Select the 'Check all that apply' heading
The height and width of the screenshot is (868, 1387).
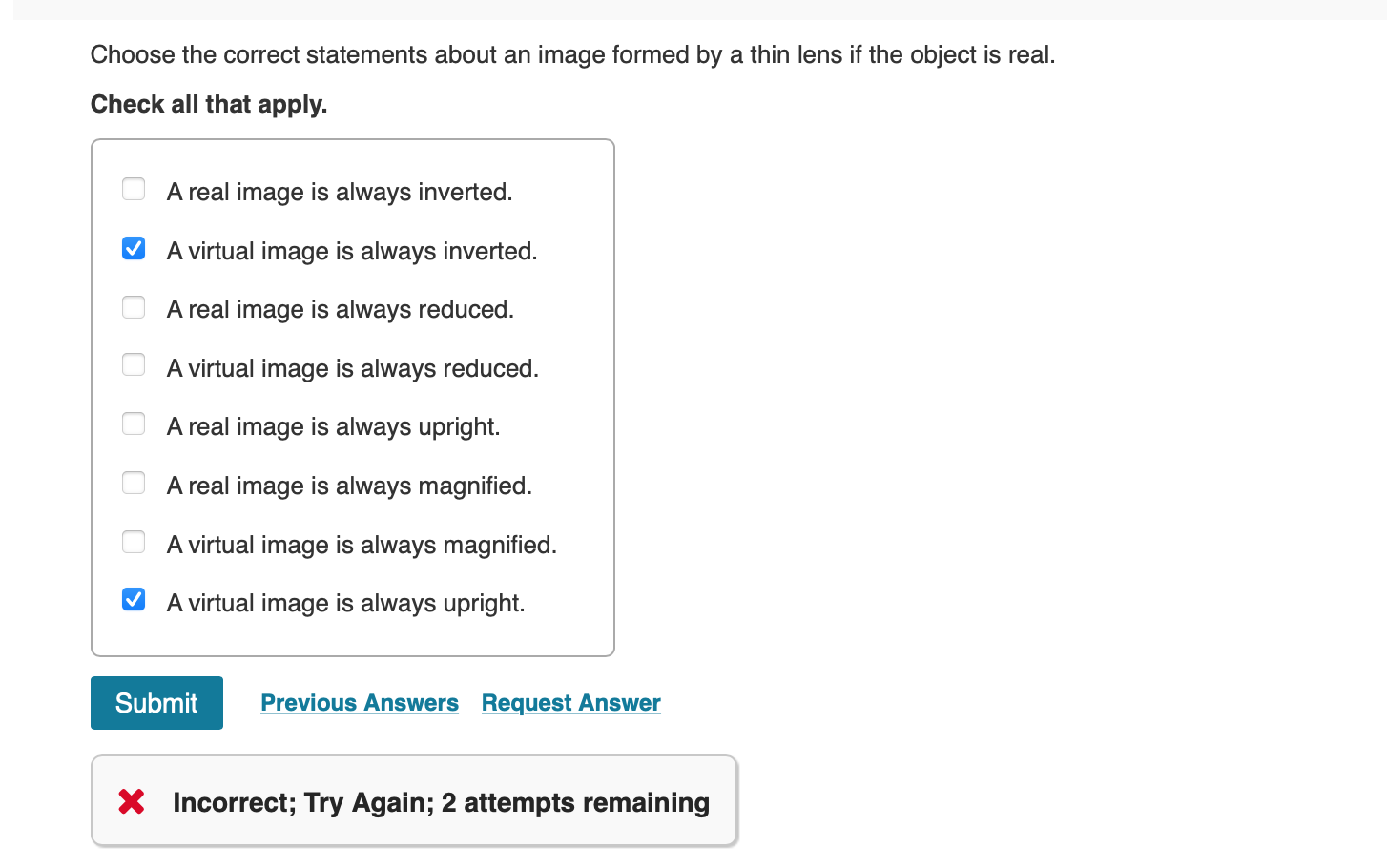pos(208,104)
